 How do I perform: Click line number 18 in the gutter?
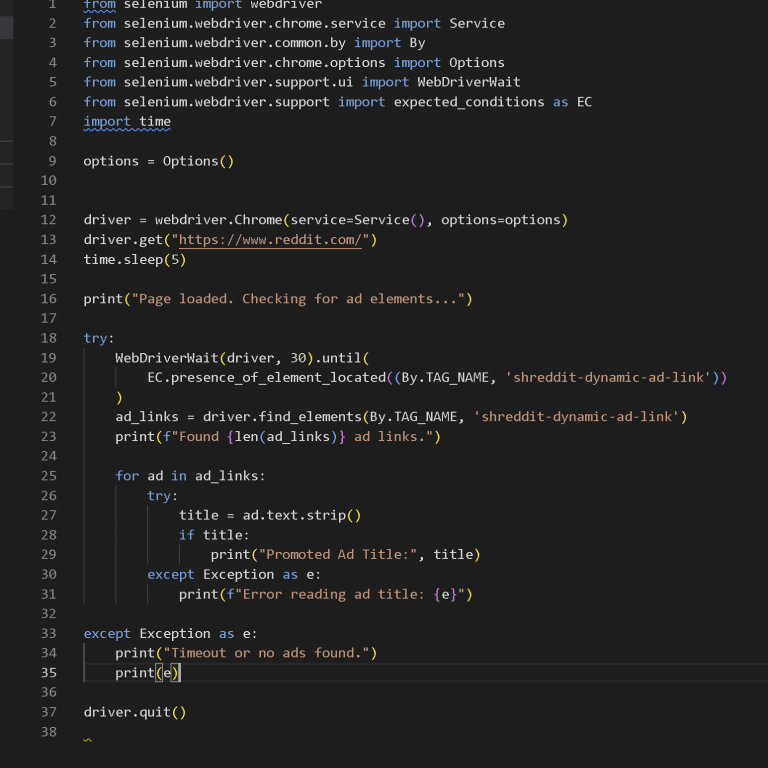(48, 338)
